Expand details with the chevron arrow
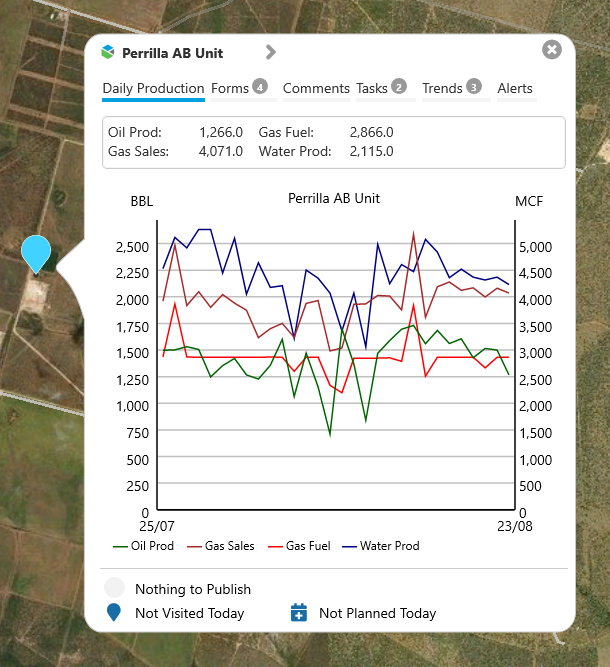610x667 pixels. pyautogui.click(x=270, y=53)
